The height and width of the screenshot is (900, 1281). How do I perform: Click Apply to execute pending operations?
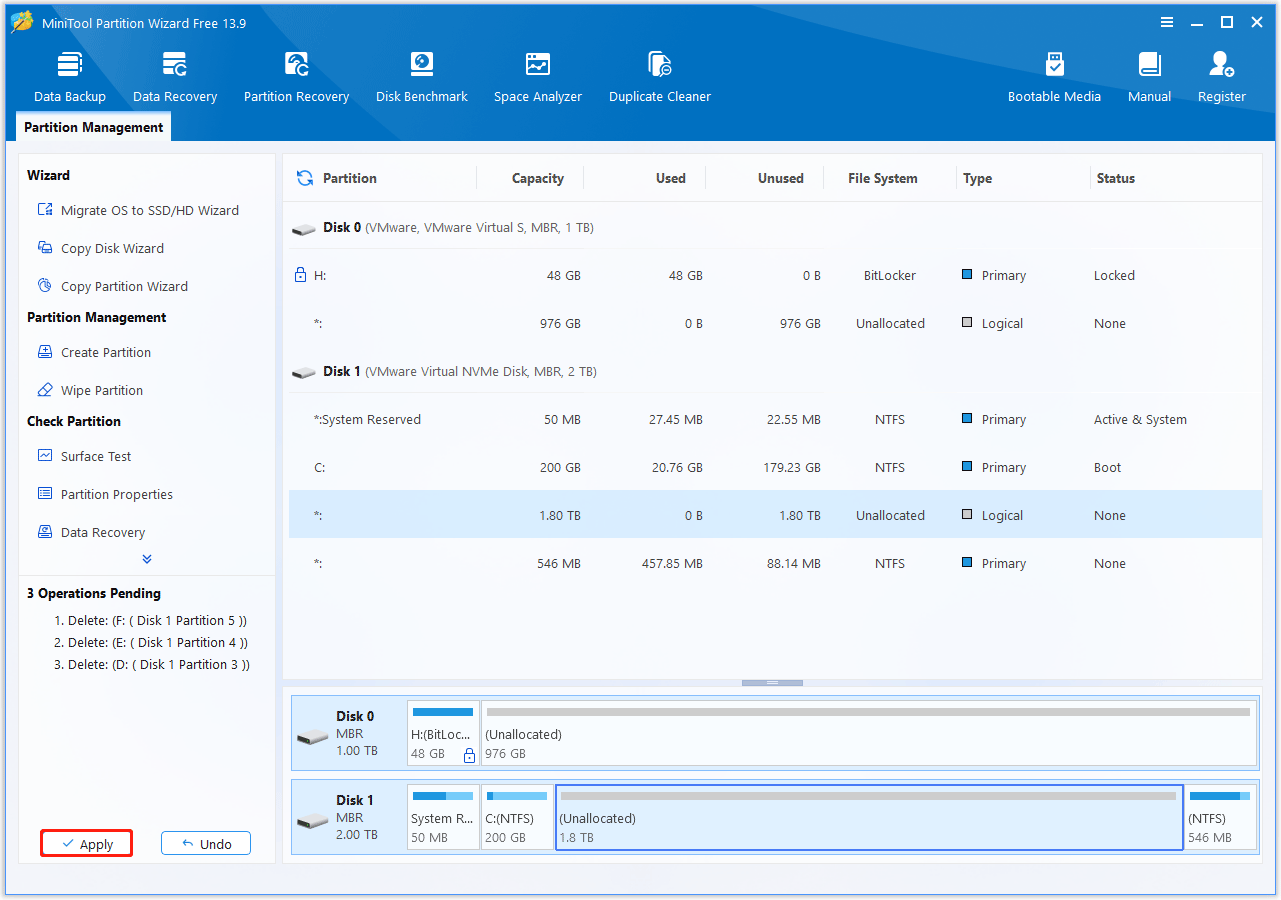point(86,844)
